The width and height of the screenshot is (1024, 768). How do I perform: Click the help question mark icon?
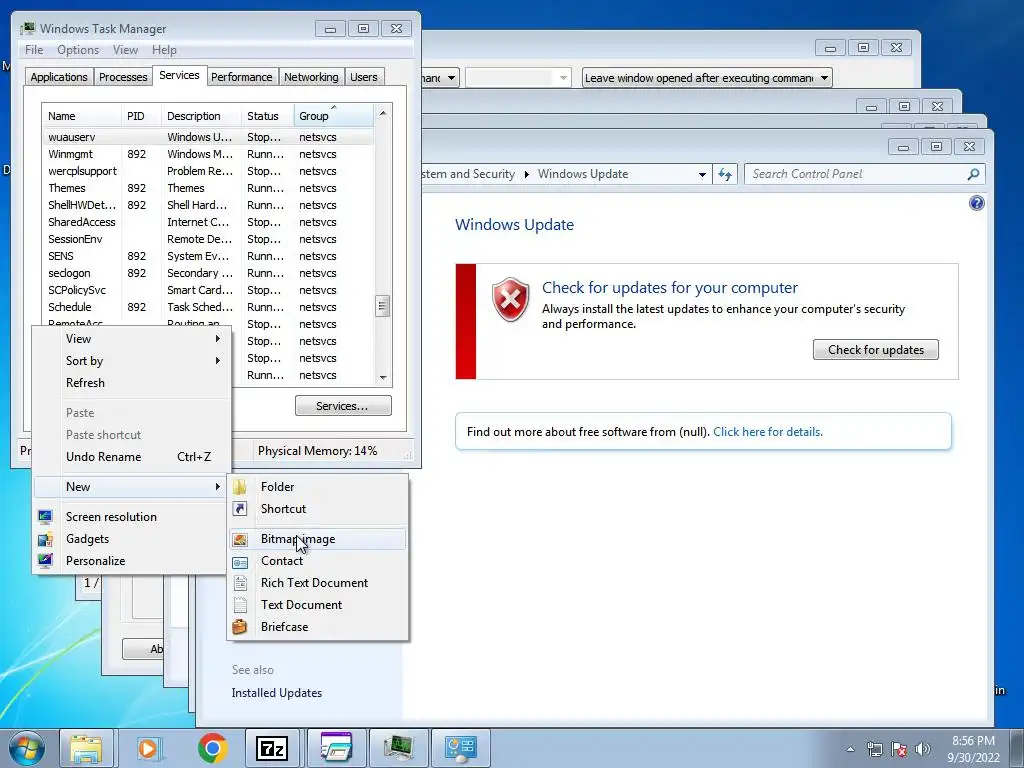click(976, 203)
